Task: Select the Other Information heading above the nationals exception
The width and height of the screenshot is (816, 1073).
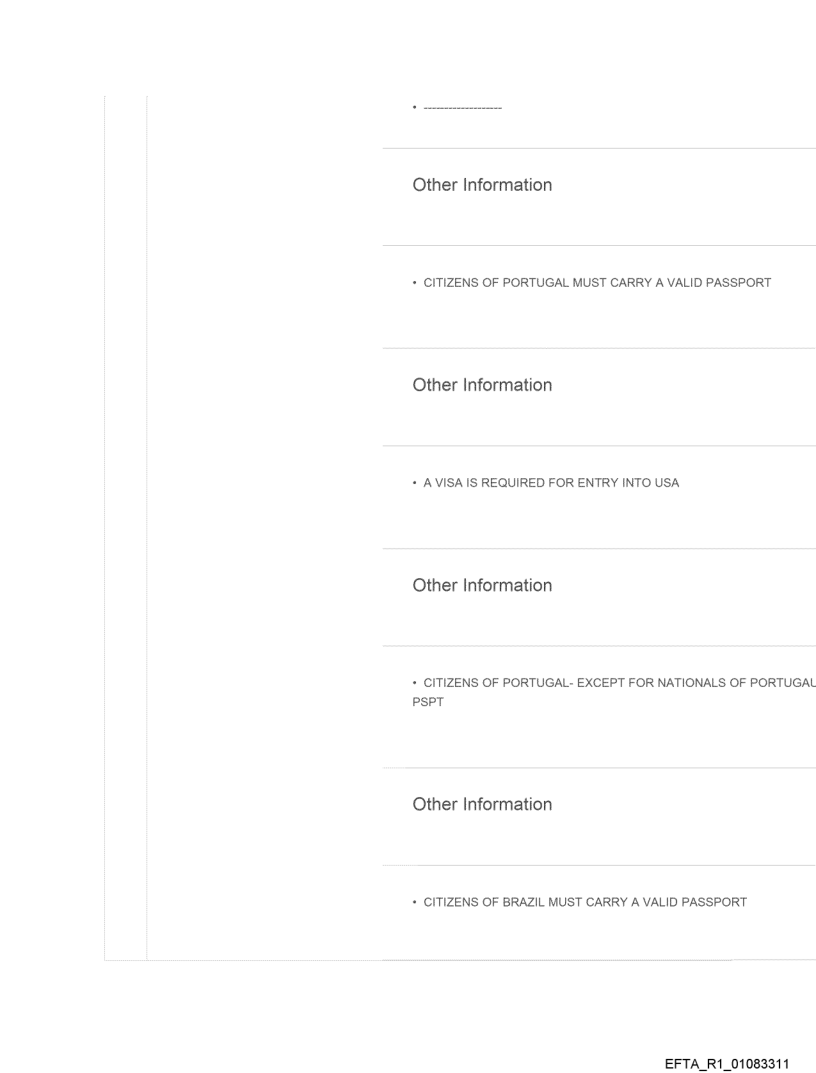Action: (x=482, y=585)
